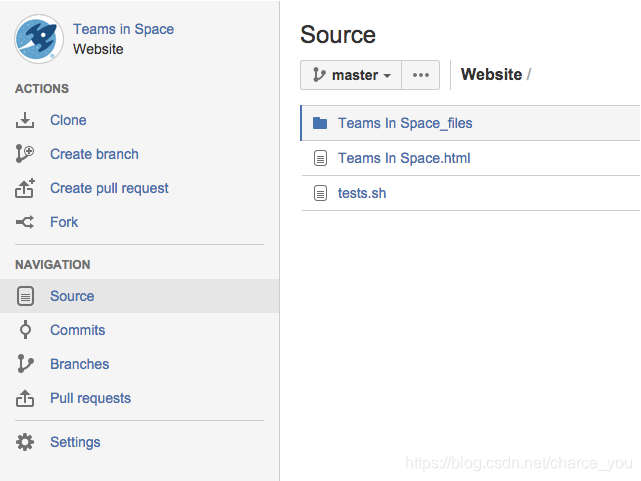Image resolution: width=641 pixels, height=481 pixels.
Task: Open the Teams In Space_files folder
Action: [x=405, y=123]
